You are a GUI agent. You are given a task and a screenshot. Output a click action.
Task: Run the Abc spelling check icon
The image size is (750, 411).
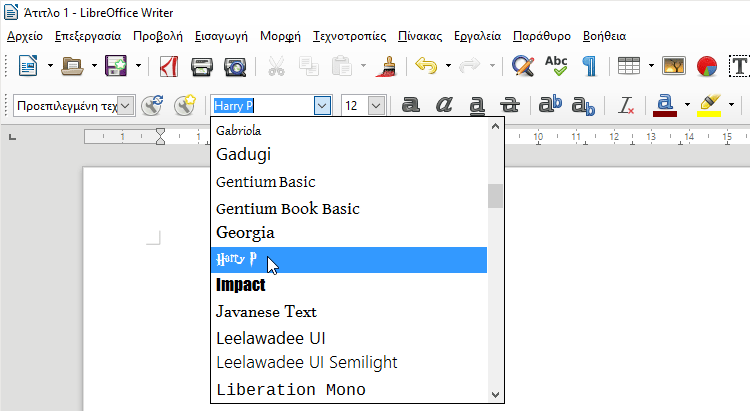tap(556, 66)
